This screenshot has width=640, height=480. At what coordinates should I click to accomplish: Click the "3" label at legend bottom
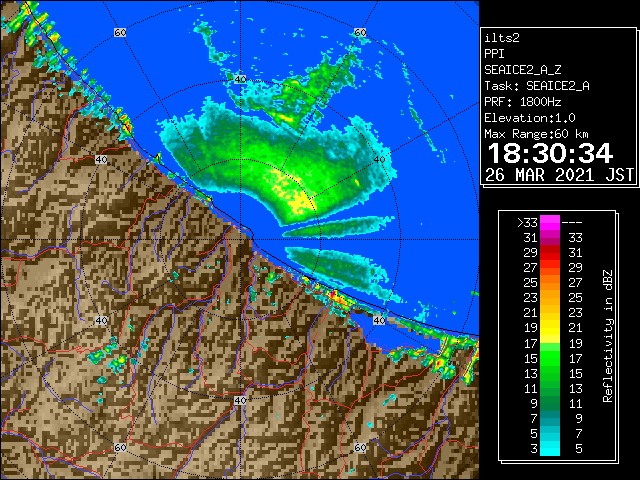click(534, 449)
